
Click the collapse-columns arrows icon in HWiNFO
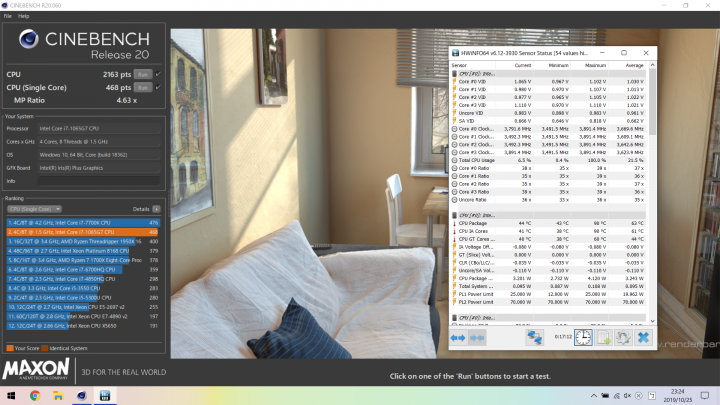[477, 338]
